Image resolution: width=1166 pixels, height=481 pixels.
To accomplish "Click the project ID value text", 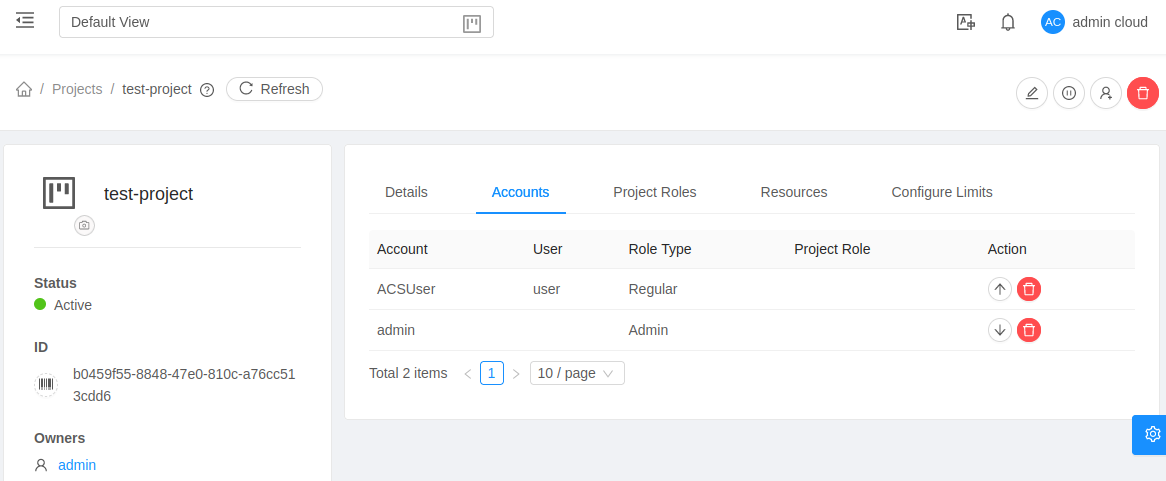I will point(184,385).
